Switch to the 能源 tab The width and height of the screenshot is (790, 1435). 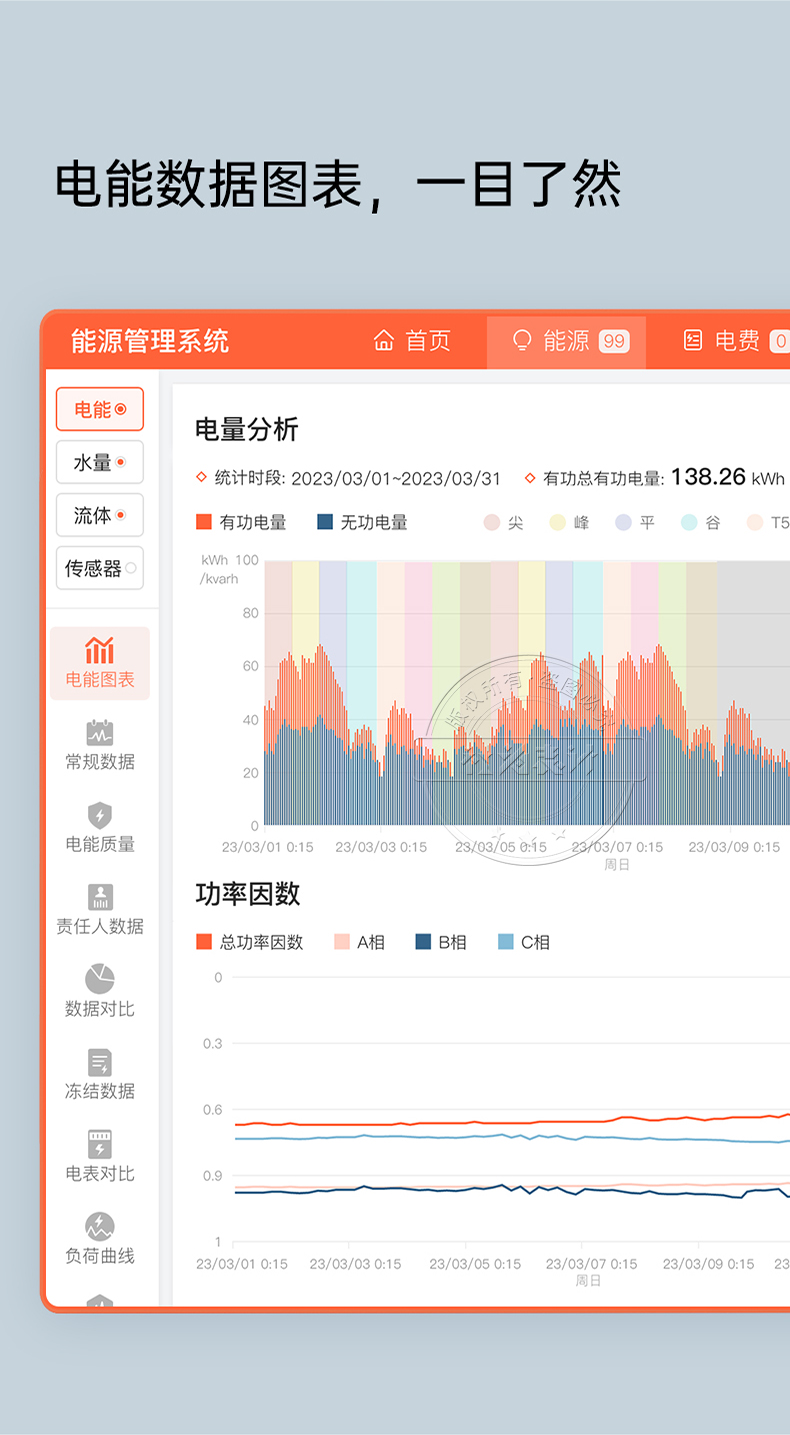click(x=566, y=341)
